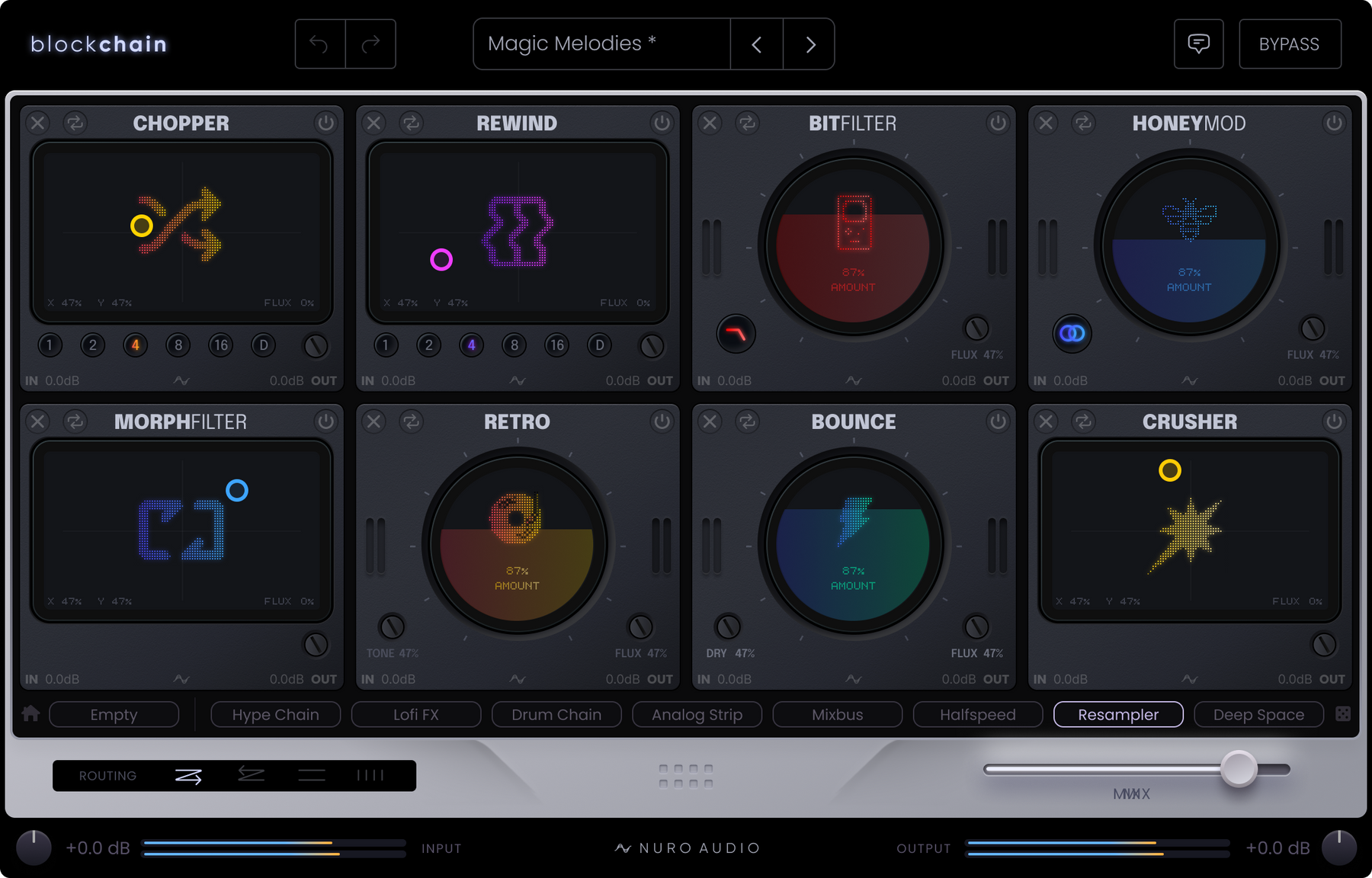
Task: Select the Resampler preset
Action: (x=1118, y=715)
